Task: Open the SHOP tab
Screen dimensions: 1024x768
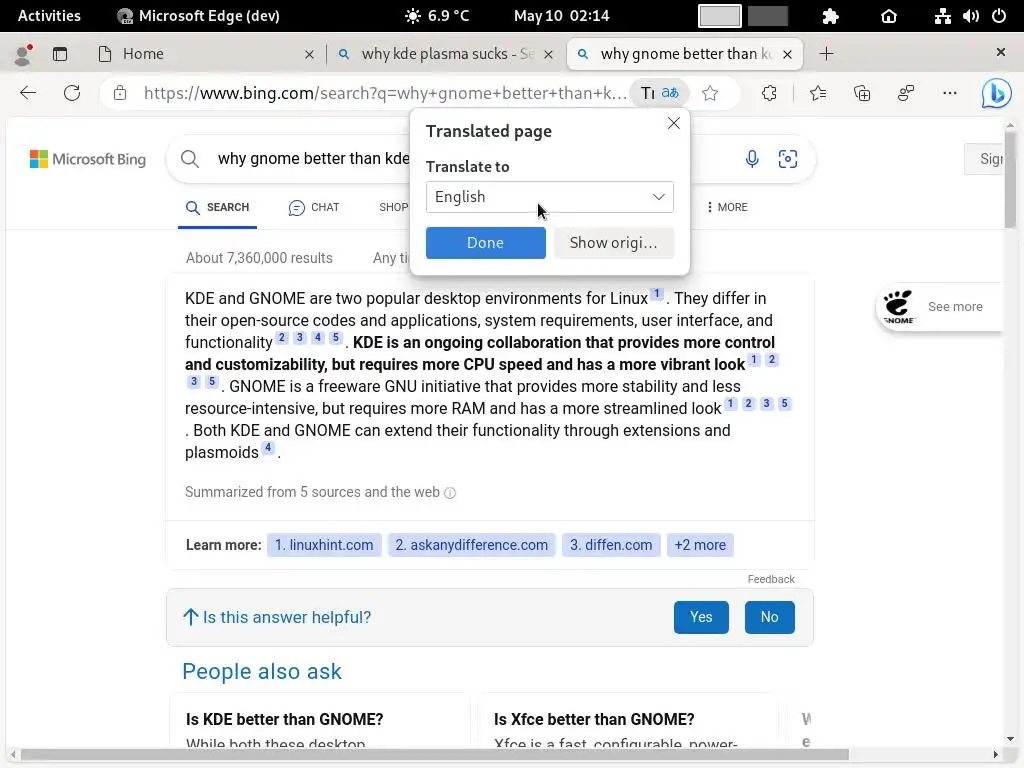Action: click(393, 208)
